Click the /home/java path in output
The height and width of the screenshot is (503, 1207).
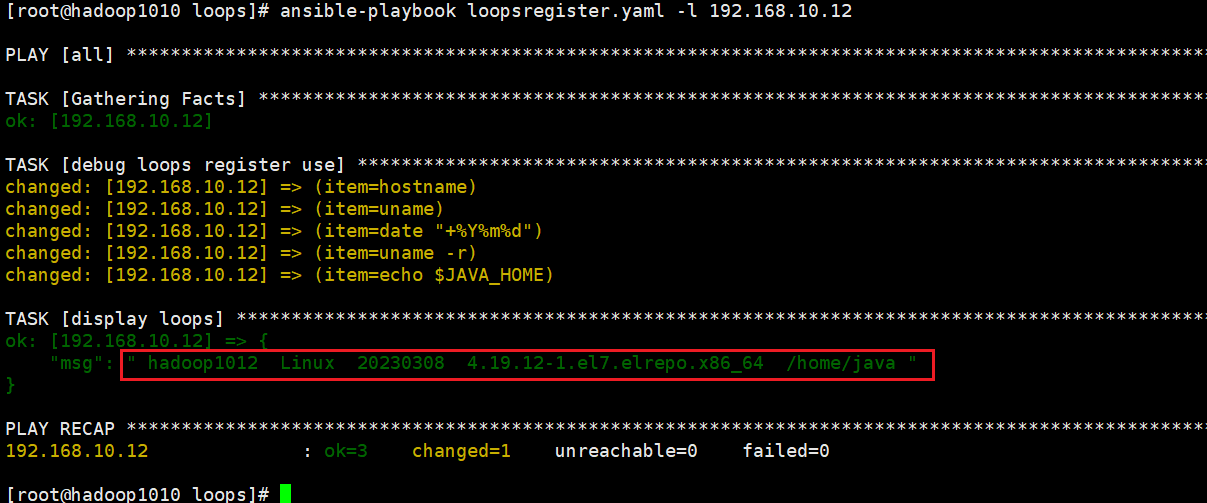(842, 364)
